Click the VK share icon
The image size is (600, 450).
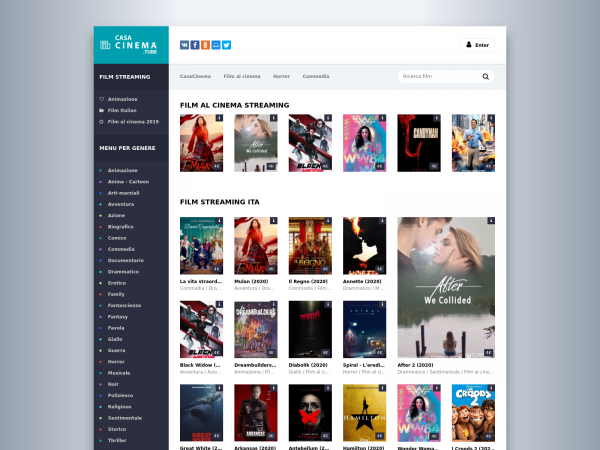pos(185,45)
